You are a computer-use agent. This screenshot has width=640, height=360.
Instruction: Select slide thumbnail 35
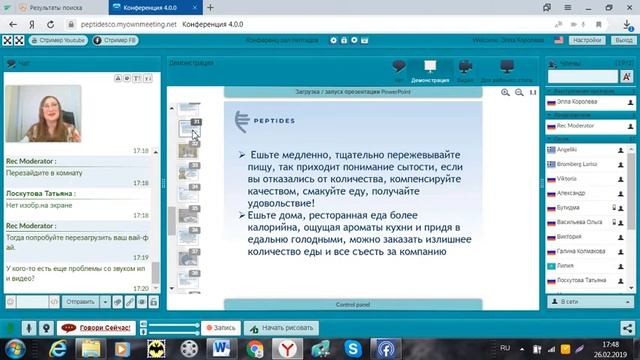[x=189, y=215]
